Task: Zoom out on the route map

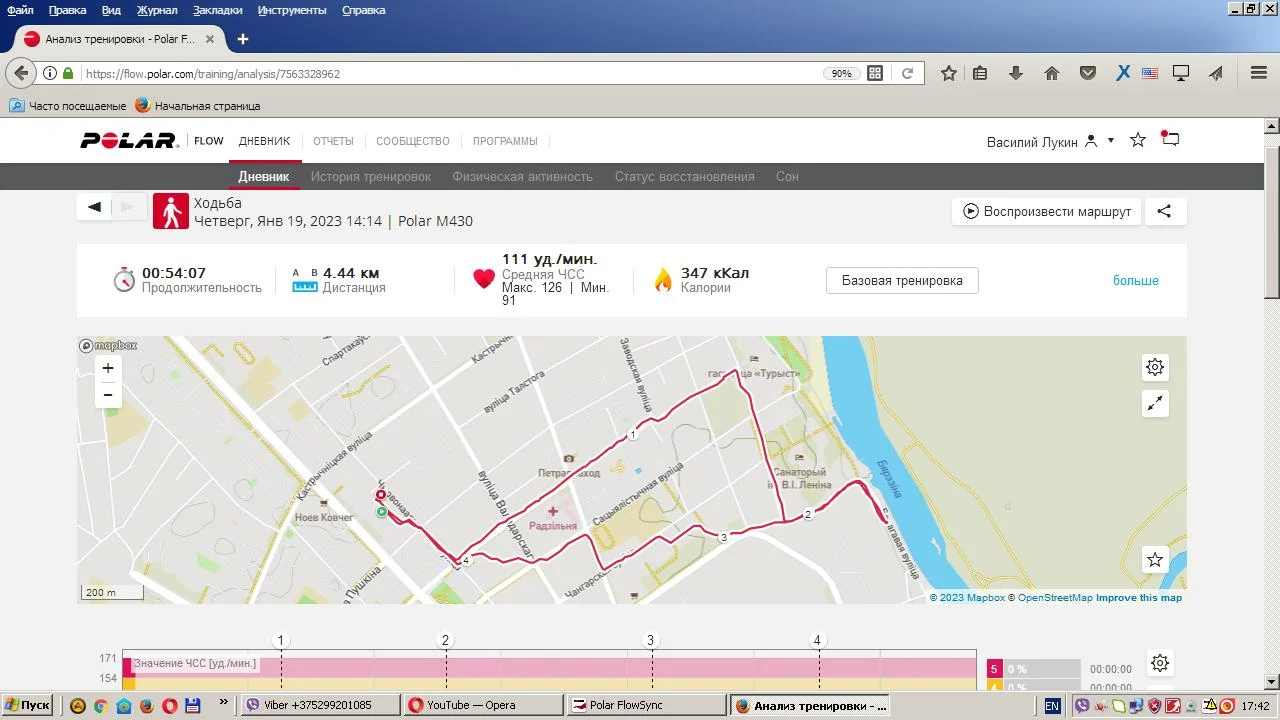Action: tap(108, 395)
